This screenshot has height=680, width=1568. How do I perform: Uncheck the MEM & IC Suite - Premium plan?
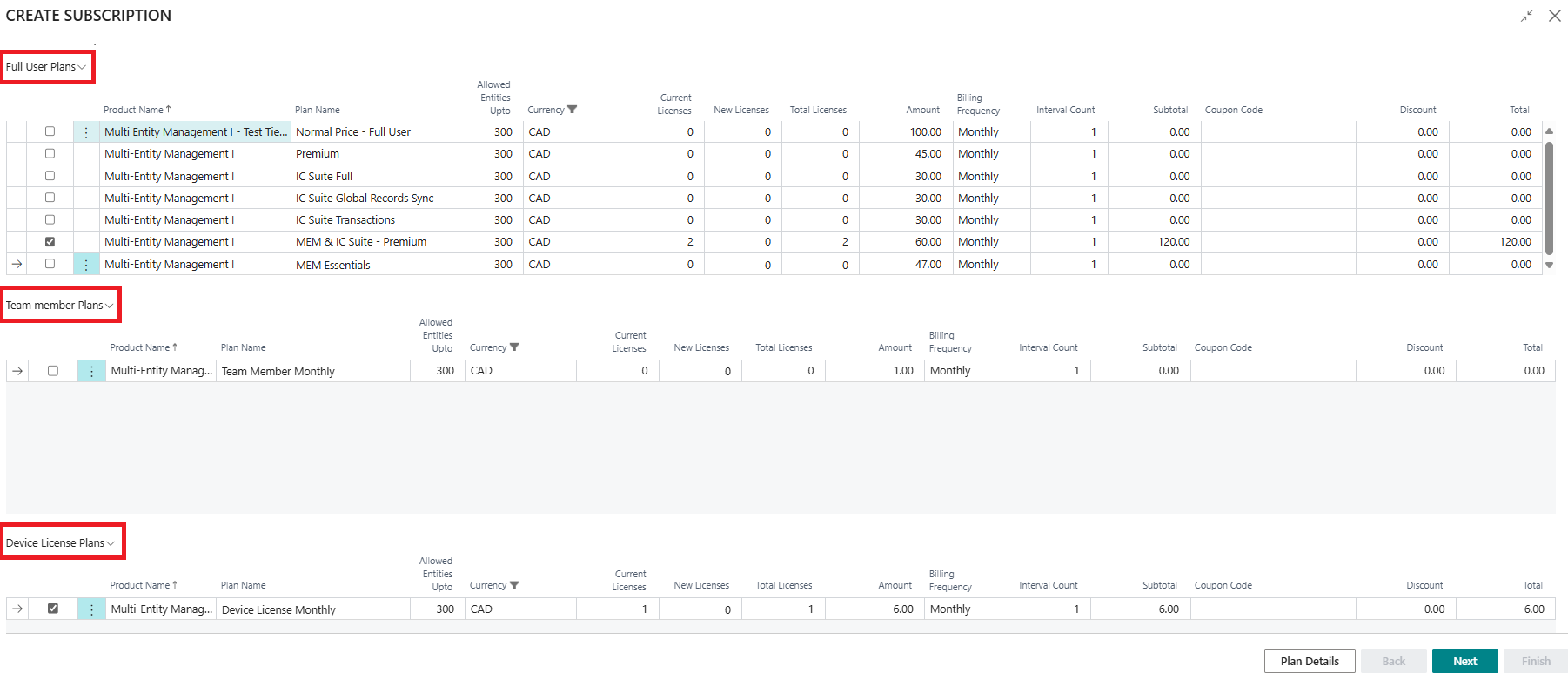click(x=50, y=242)
